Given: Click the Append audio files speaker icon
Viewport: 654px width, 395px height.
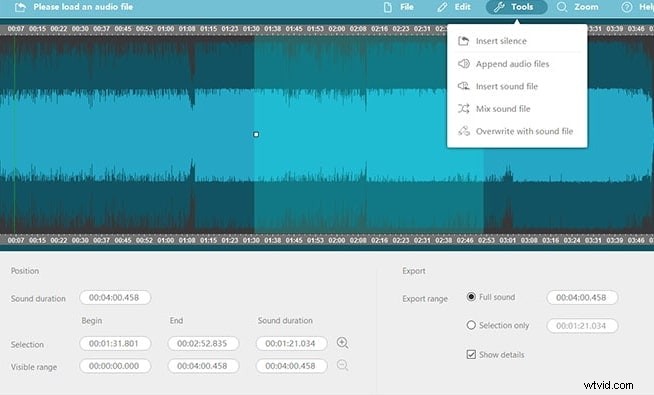Looking at the screenshot, I should point(463,63).
